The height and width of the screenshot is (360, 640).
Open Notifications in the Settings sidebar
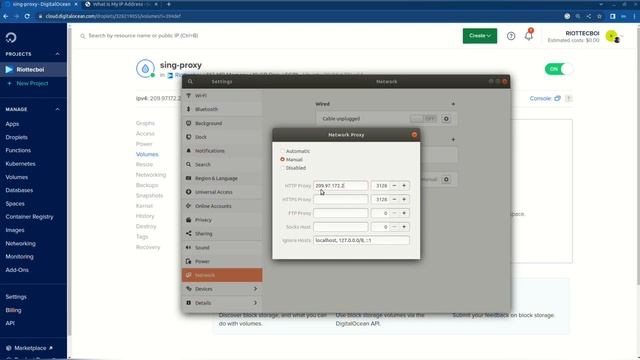[x=222, y=151]
